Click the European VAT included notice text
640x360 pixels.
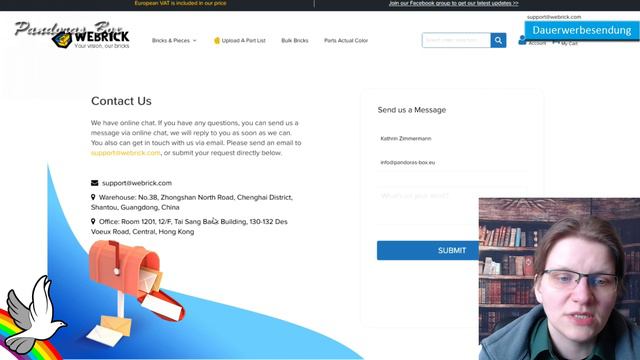pos(180,3)
